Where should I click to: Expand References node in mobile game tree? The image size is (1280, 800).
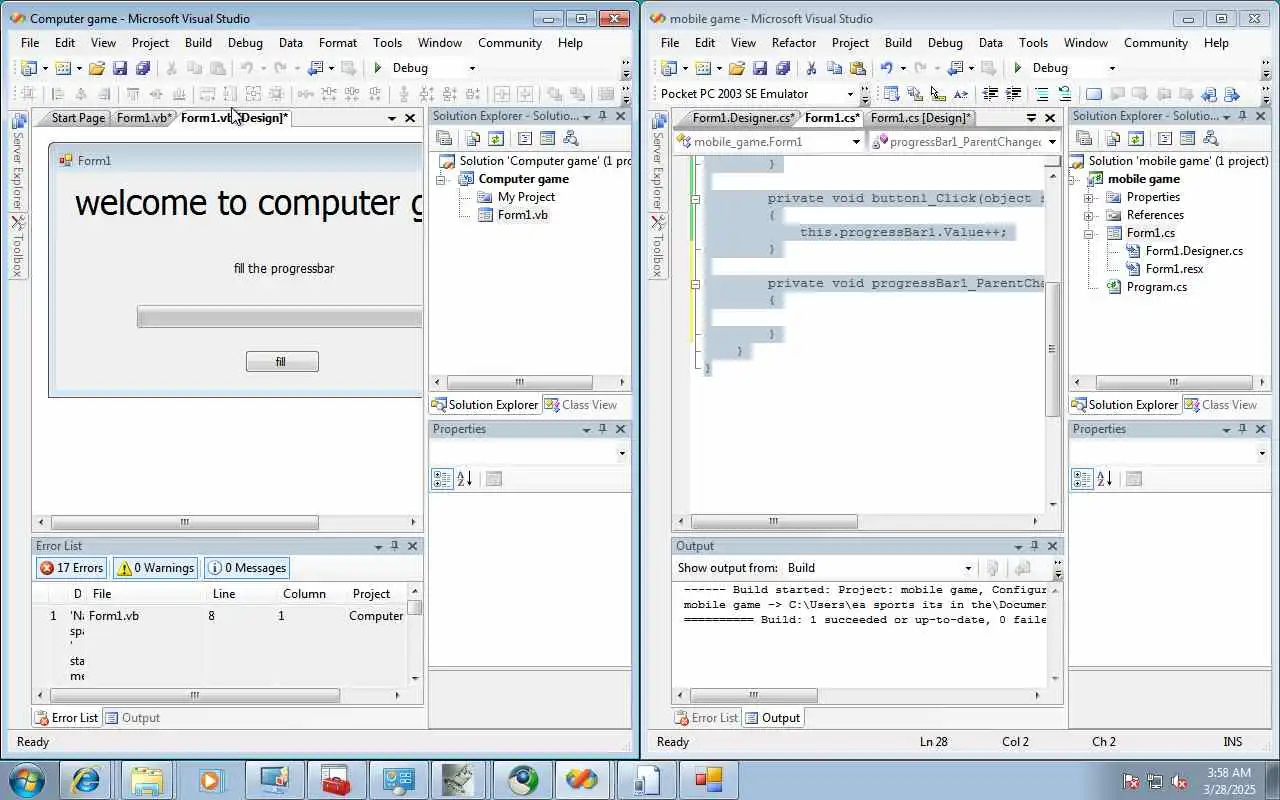coord(1088,215)
